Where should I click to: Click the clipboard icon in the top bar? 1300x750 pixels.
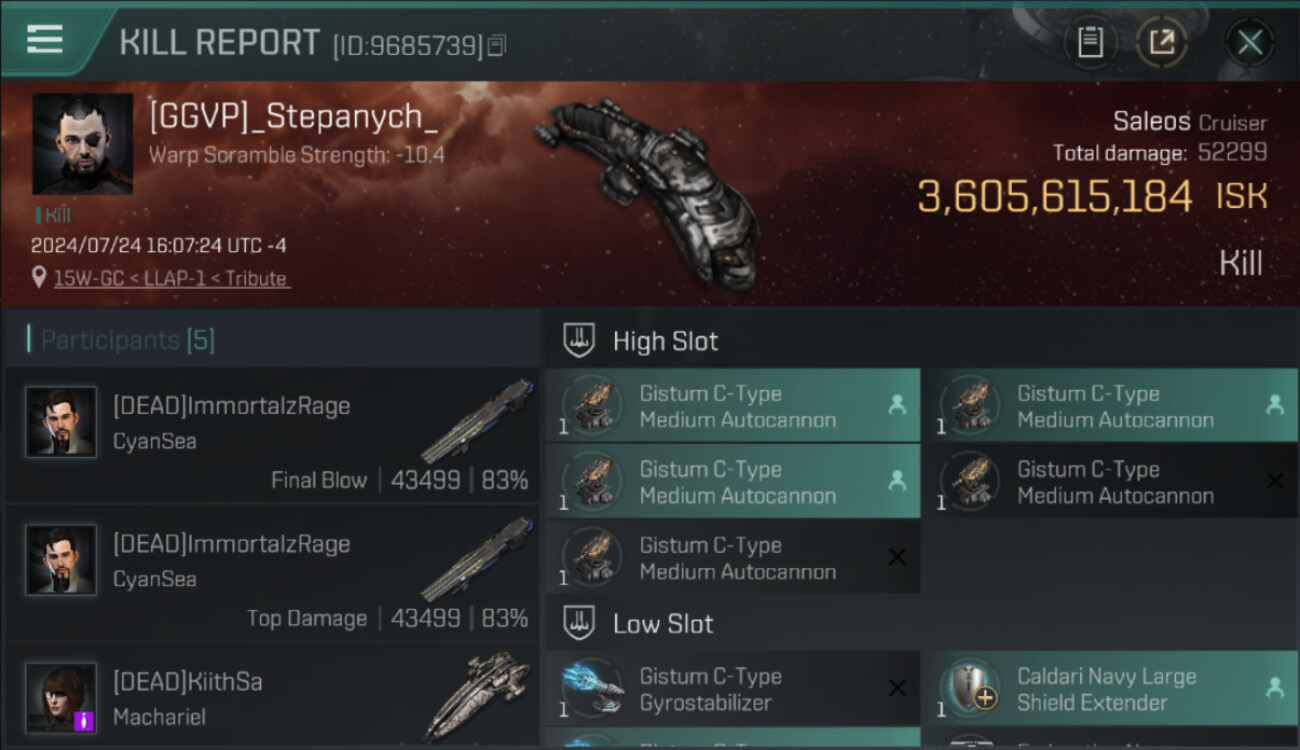1090,43
